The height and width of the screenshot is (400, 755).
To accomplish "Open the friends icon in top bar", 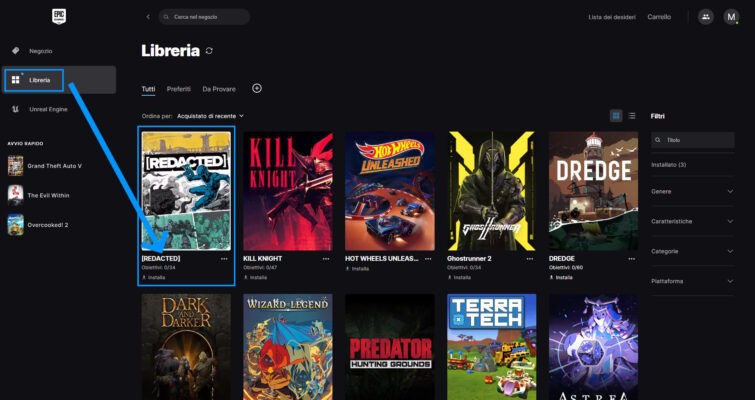I will 706,17.
